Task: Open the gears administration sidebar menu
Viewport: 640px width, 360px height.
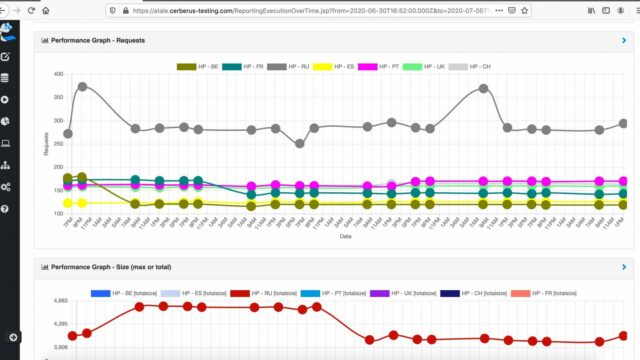Action: [x=5, y=187]
